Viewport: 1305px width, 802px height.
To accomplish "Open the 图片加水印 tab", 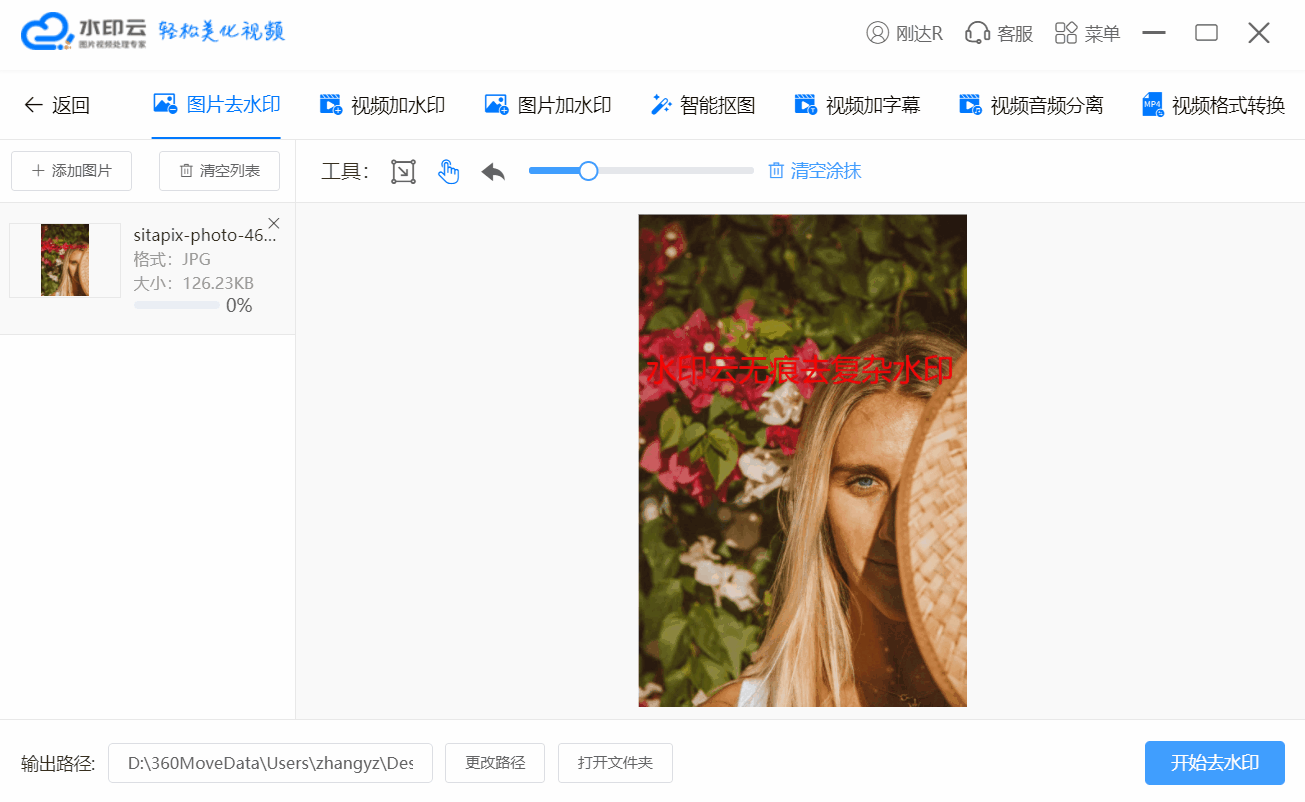I will point(548,105).
